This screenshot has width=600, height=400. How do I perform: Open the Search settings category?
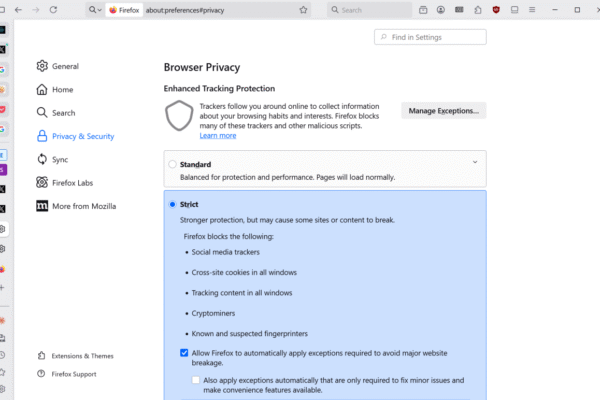tap(56, 113)
